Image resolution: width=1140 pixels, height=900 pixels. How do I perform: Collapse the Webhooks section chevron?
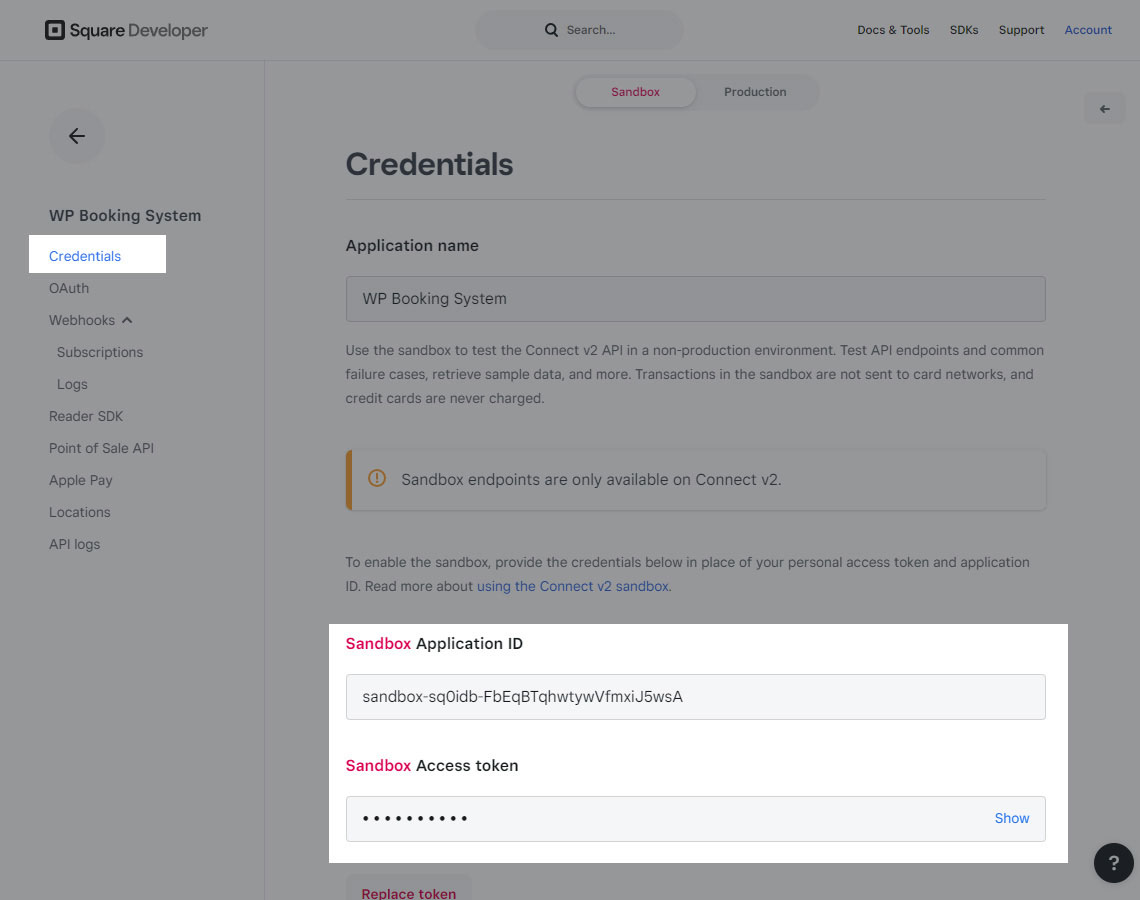tap(127, 321)
